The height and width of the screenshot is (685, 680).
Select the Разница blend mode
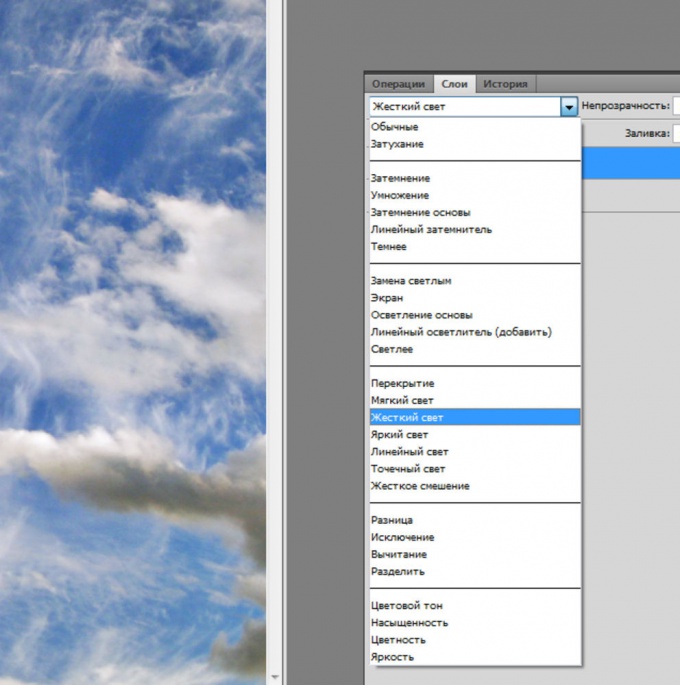[475, 520]
